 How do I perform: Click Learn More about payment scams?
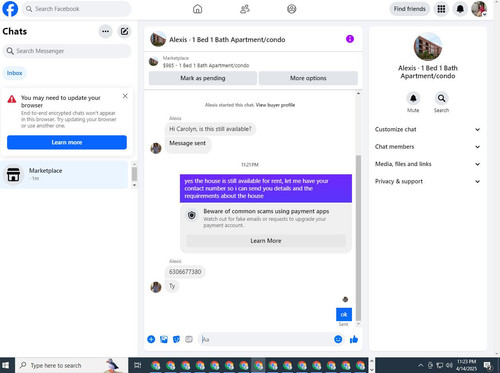coord(266,241)
